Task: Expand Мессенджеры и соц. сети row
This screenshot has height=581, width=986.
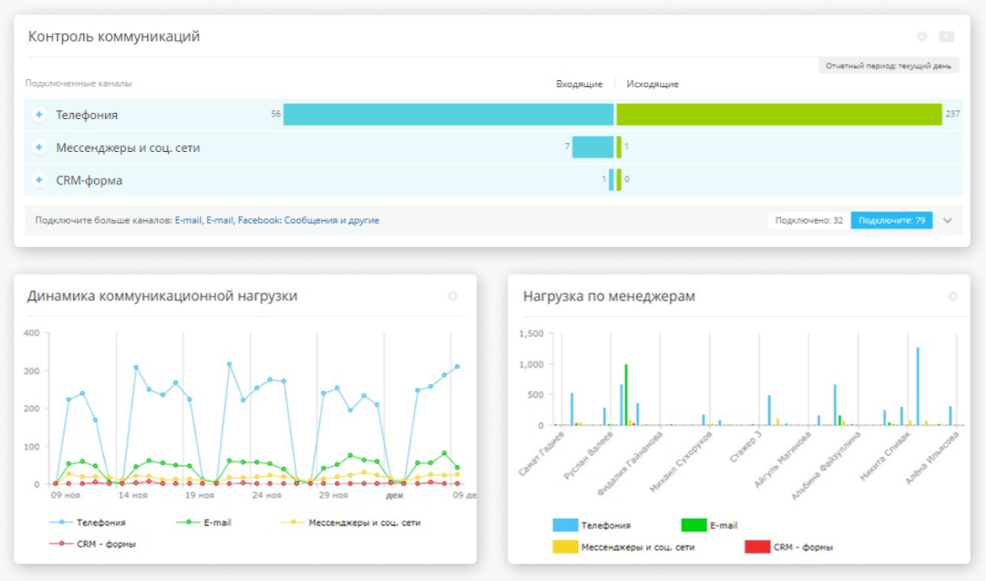Action: click(39, 148)
